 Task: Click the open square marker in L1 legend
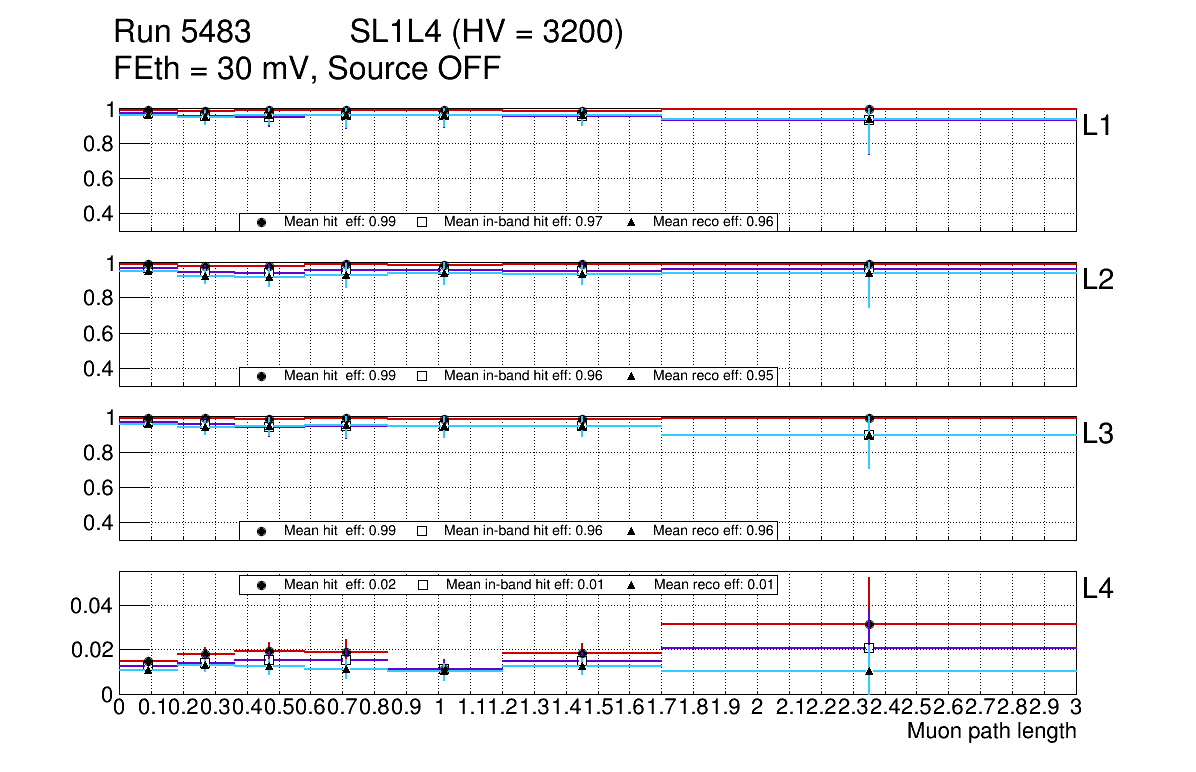click(422, 222)
